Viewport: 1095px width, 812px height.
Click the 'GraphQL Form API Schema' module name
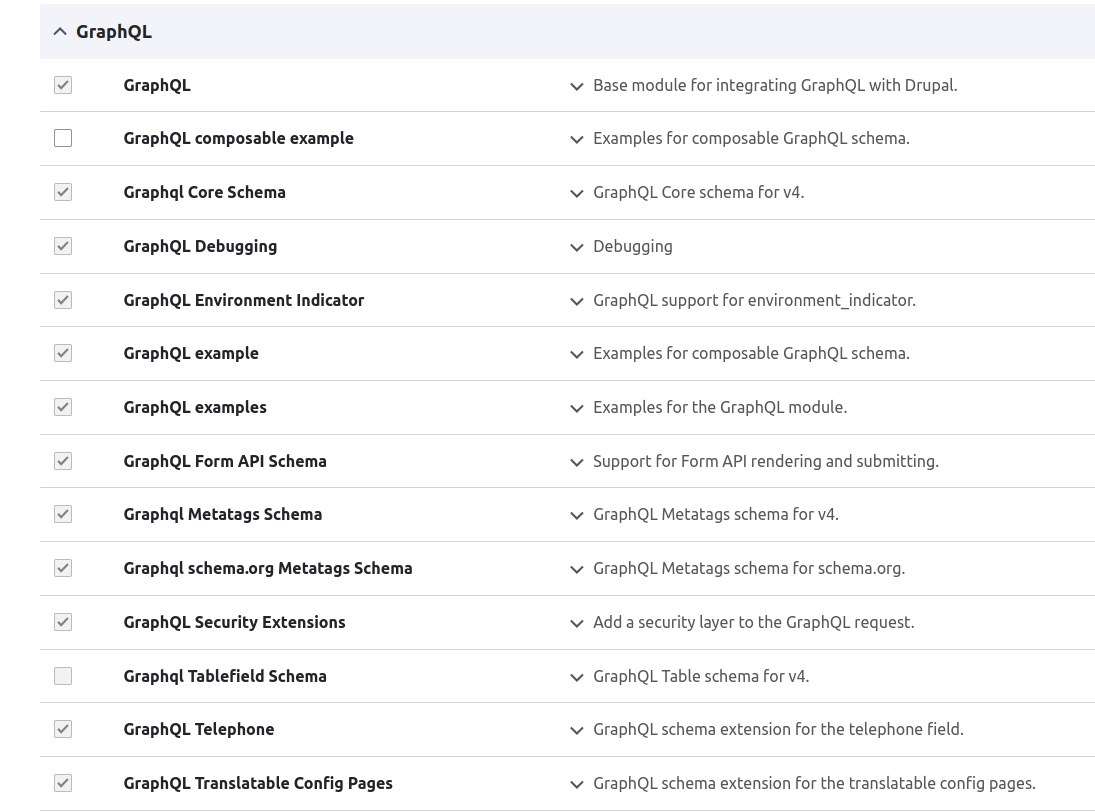click(x=225, y=461)
